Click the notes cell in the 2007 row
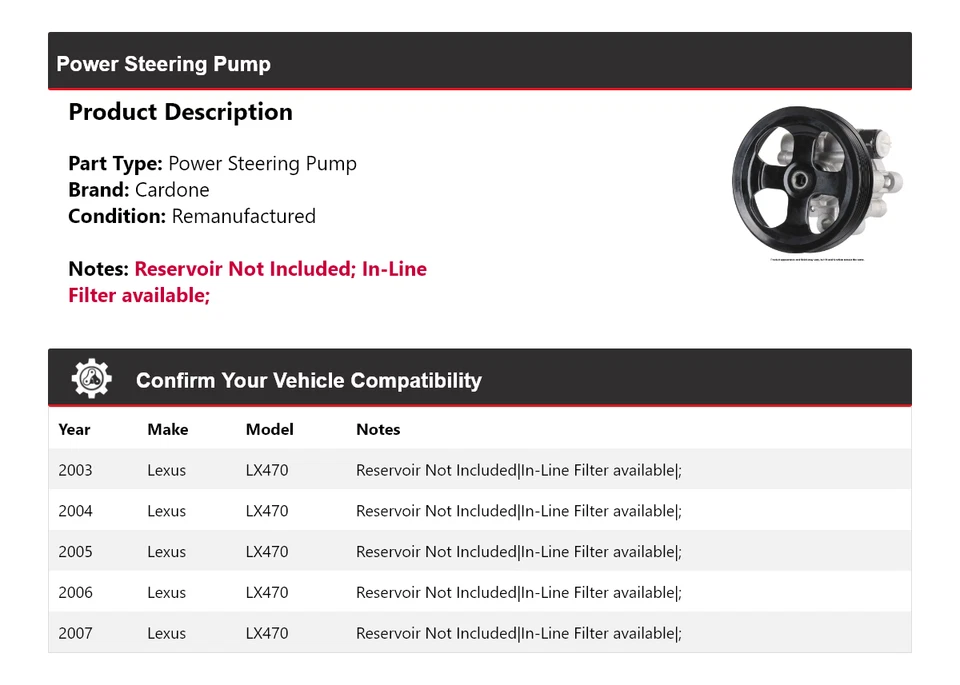 coord(518,633)
